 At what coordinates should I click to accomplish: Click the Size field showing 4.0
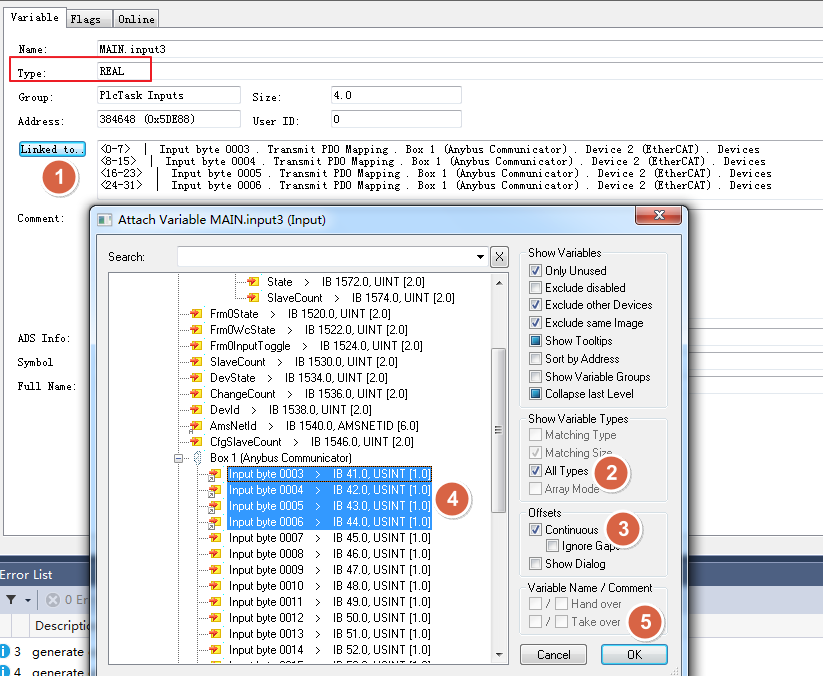click(396, 95)
